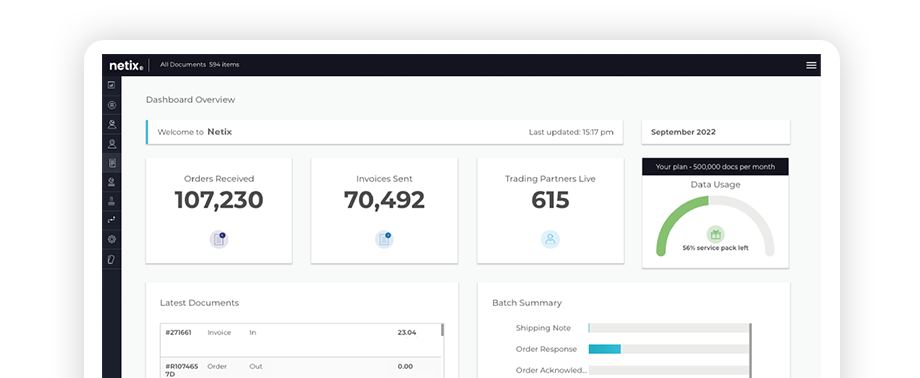Click the Order Response progress bar

(x=669, y=349)
